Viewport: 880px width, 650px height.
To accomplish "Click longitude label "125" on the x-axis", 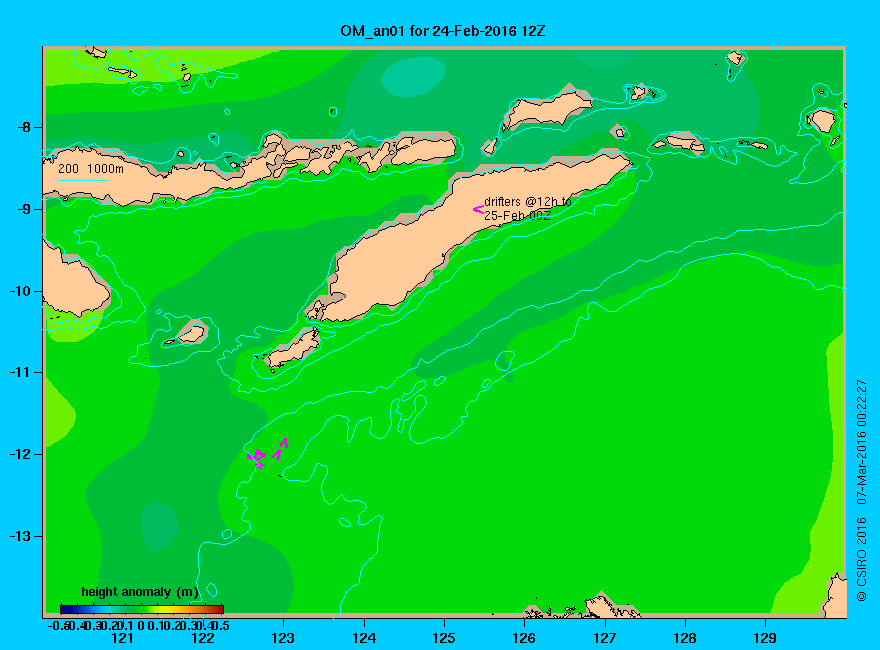I will [444, 638].
